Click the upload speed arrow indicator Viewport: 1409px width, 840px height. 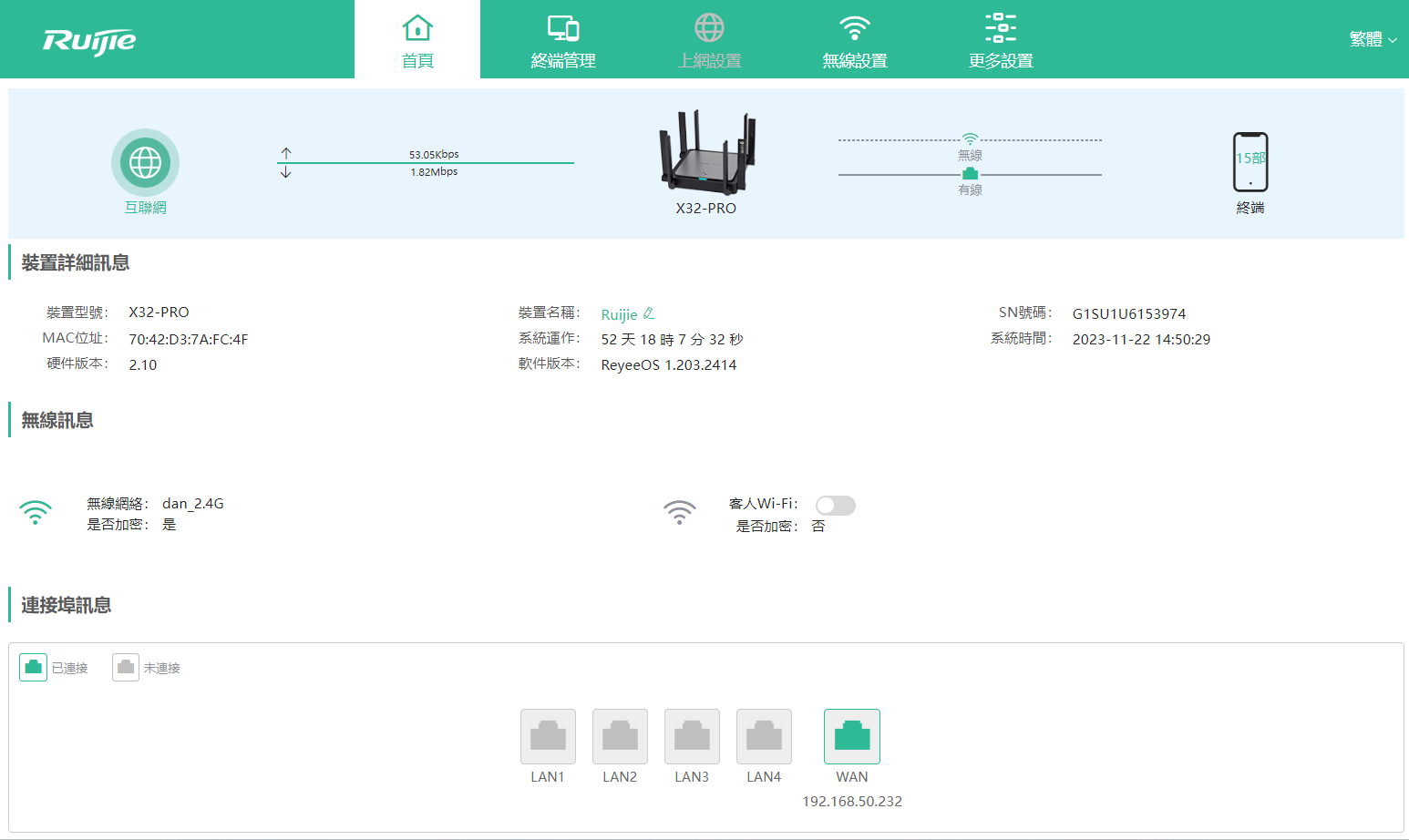pos(285,153)
